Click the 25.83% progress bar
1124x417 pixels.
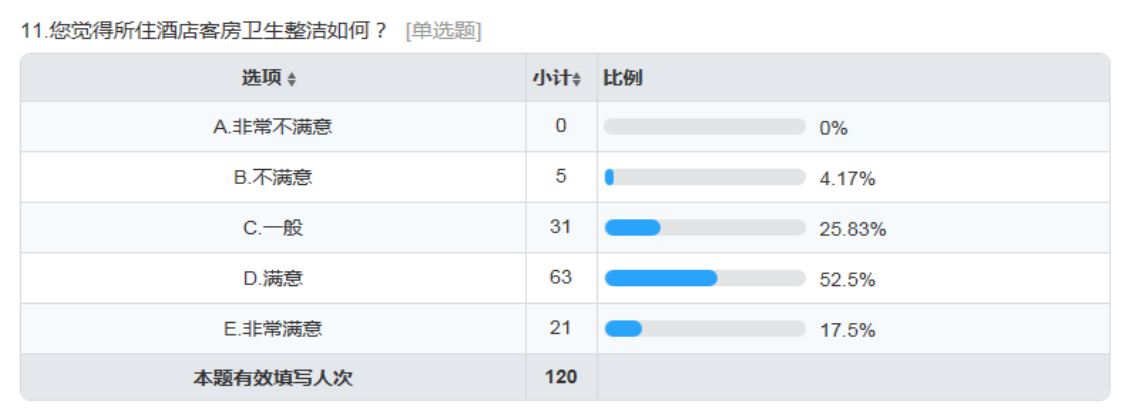705,228
